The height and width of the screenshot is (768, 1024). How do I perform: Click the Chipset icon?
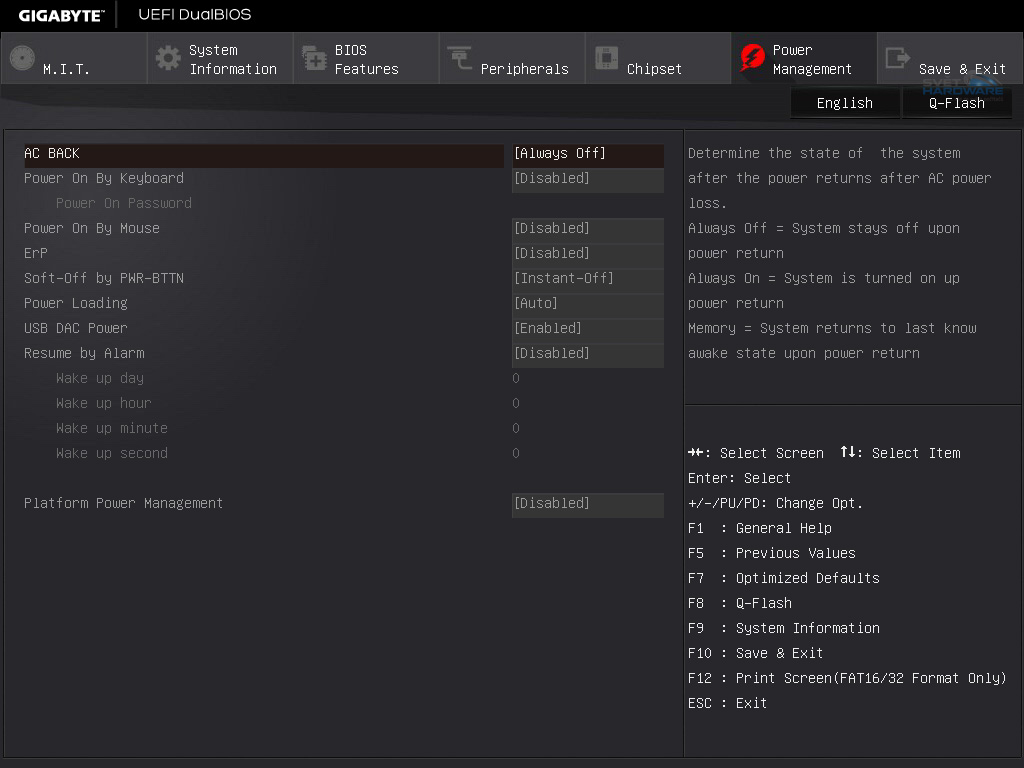(x=606, y=59)
